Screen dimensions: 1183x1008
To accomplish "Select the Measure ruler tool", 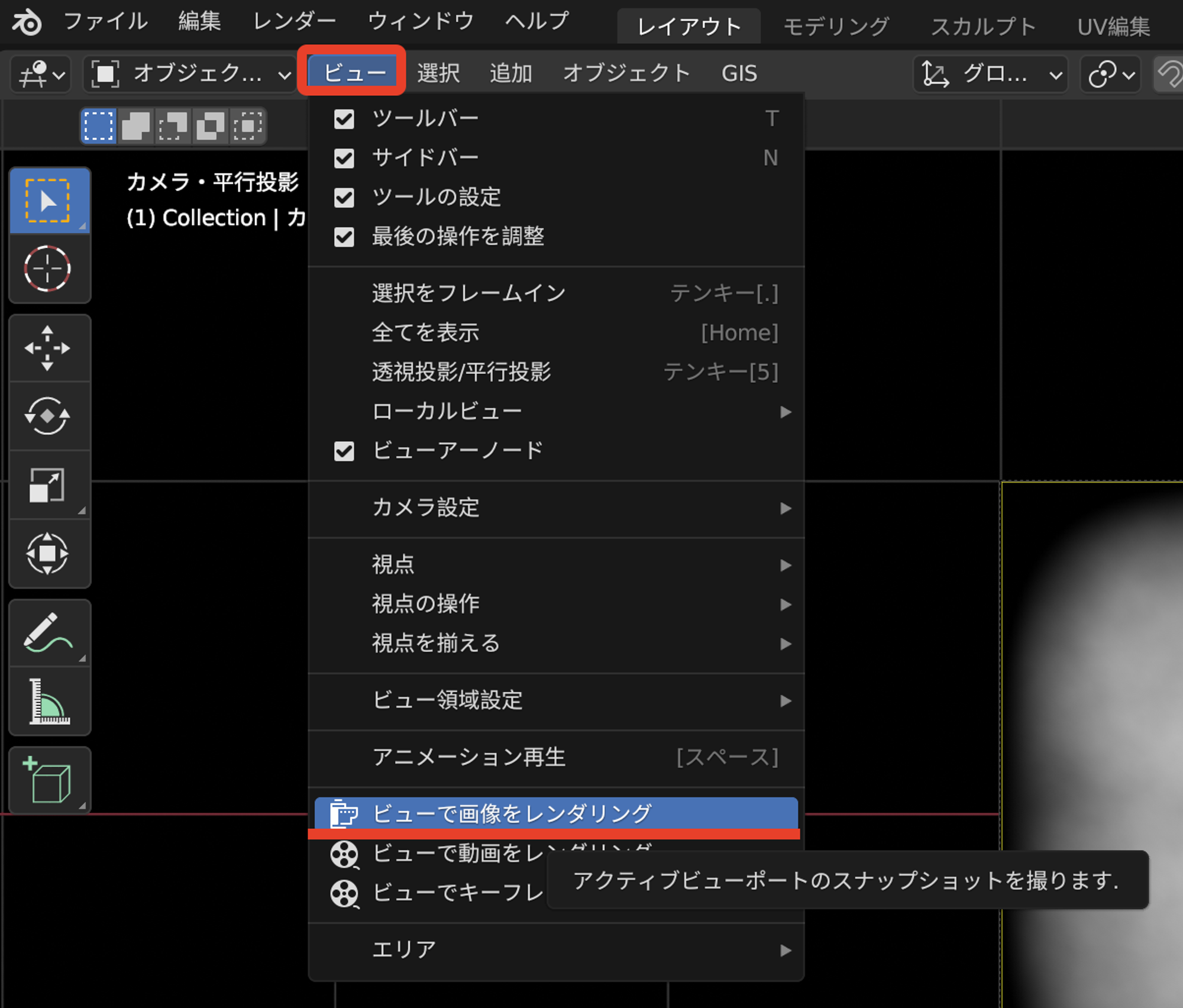I will (x=50, y=702).
